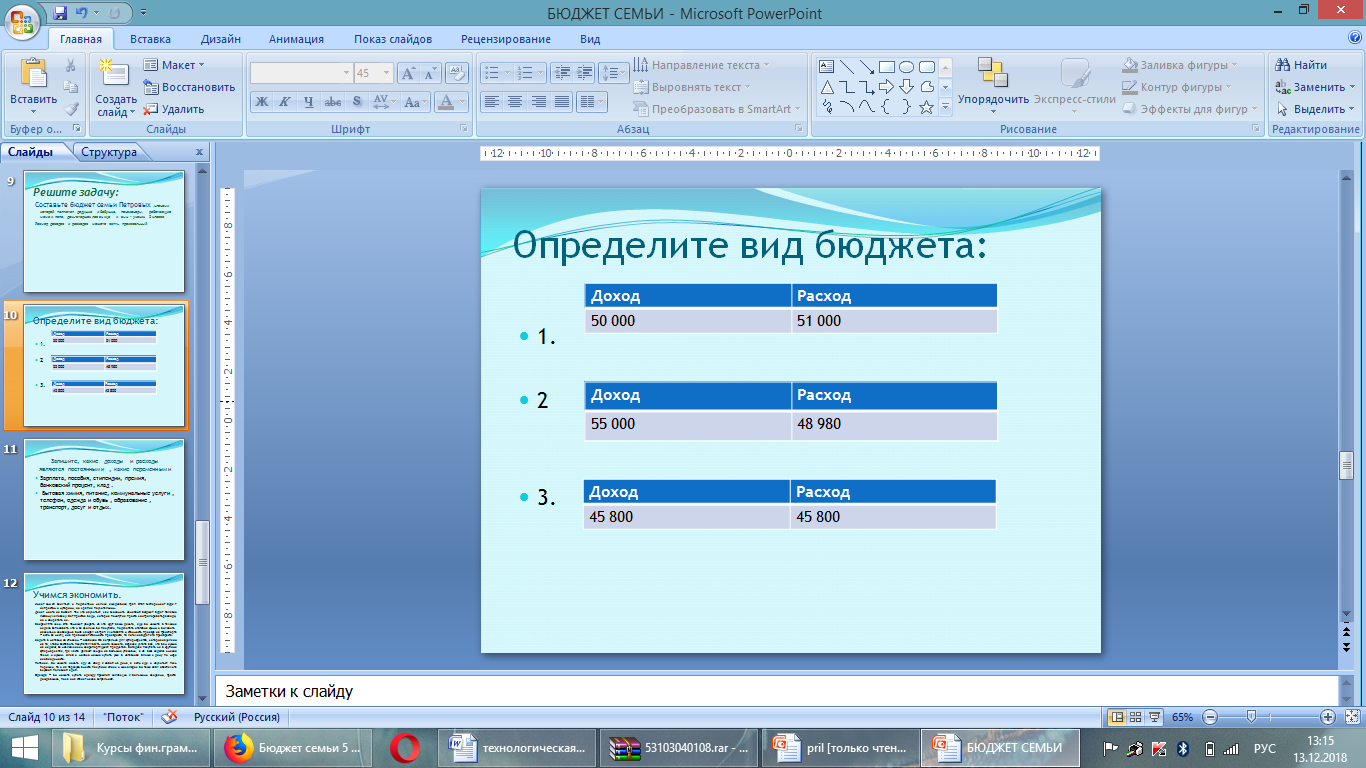Click the Format Painter brush icon
This screenshot has width=1366, height=768.
pyautogui.click(x=71, y=109)
